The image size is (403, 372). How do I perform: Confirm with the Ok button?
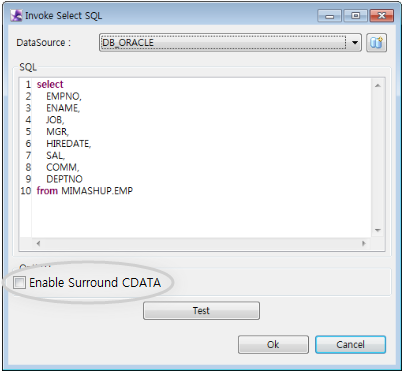pos(273,344)
